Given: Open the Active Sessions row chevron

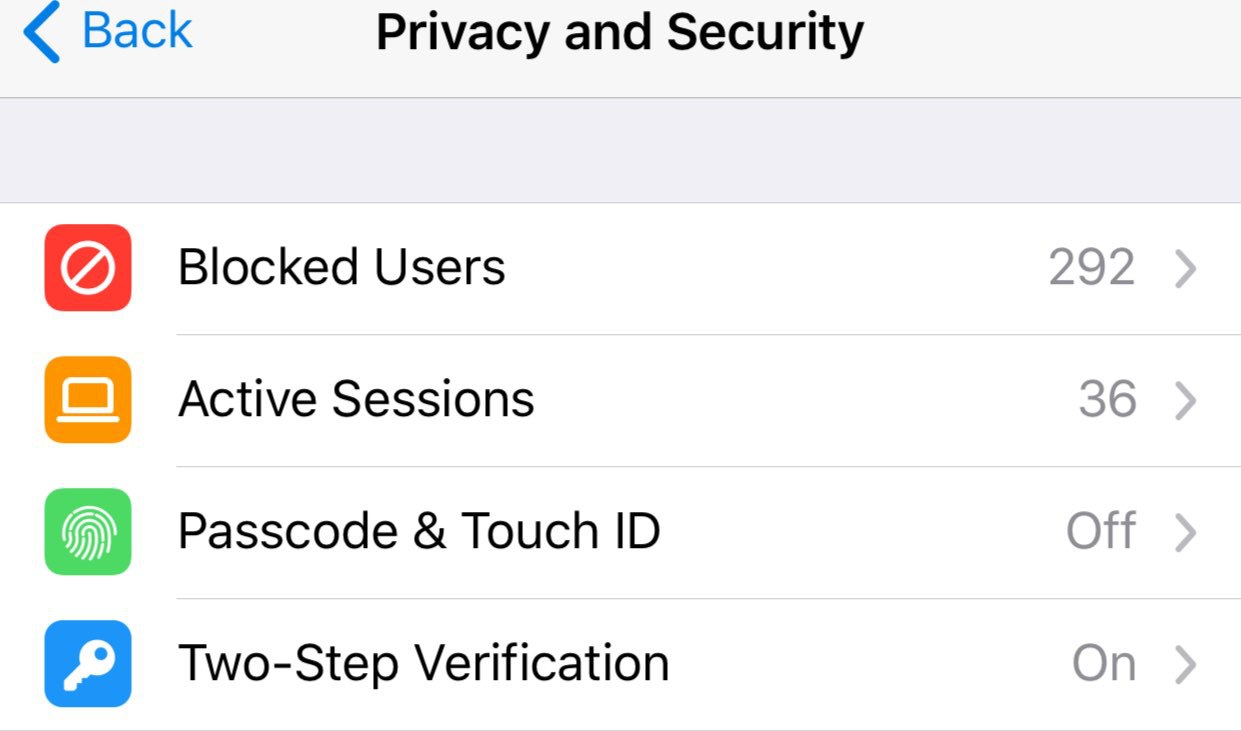Looking at the screenshot, I should [1186, 401].
